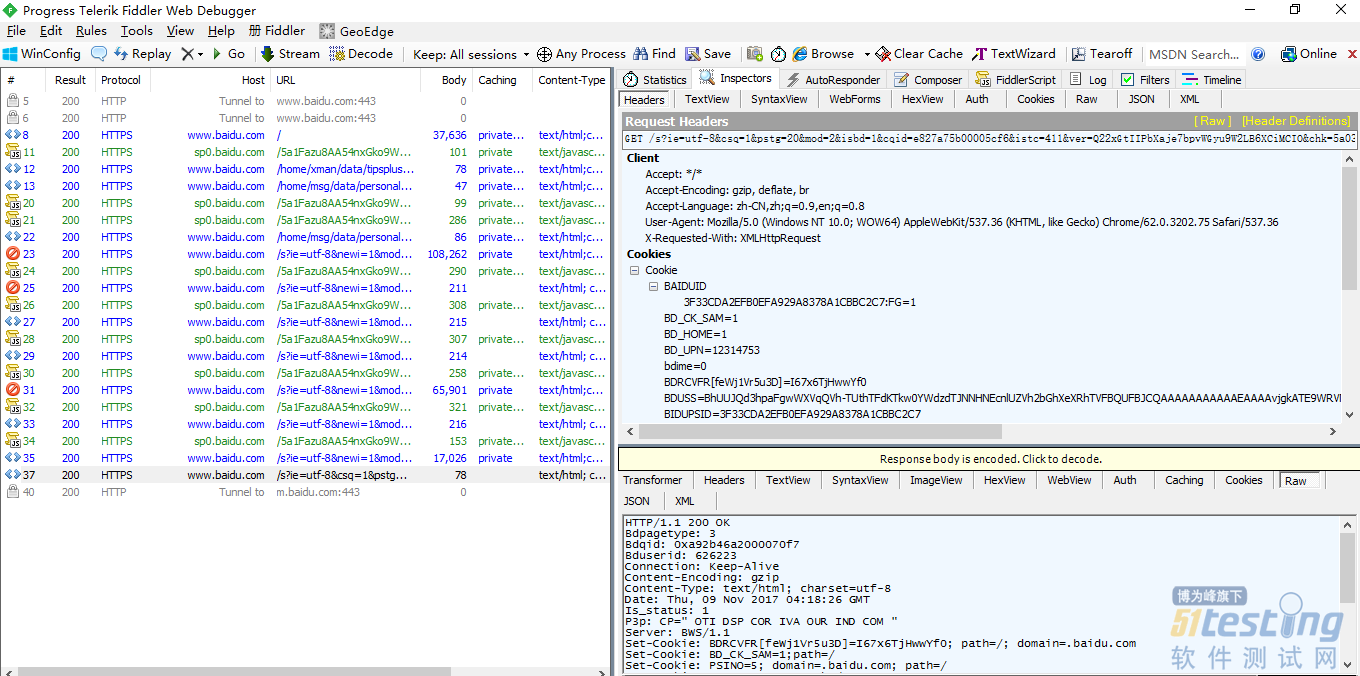This screenshot has width=1360, height=676.
Task: Click the Save toolbar button
Action: [708, 54]
